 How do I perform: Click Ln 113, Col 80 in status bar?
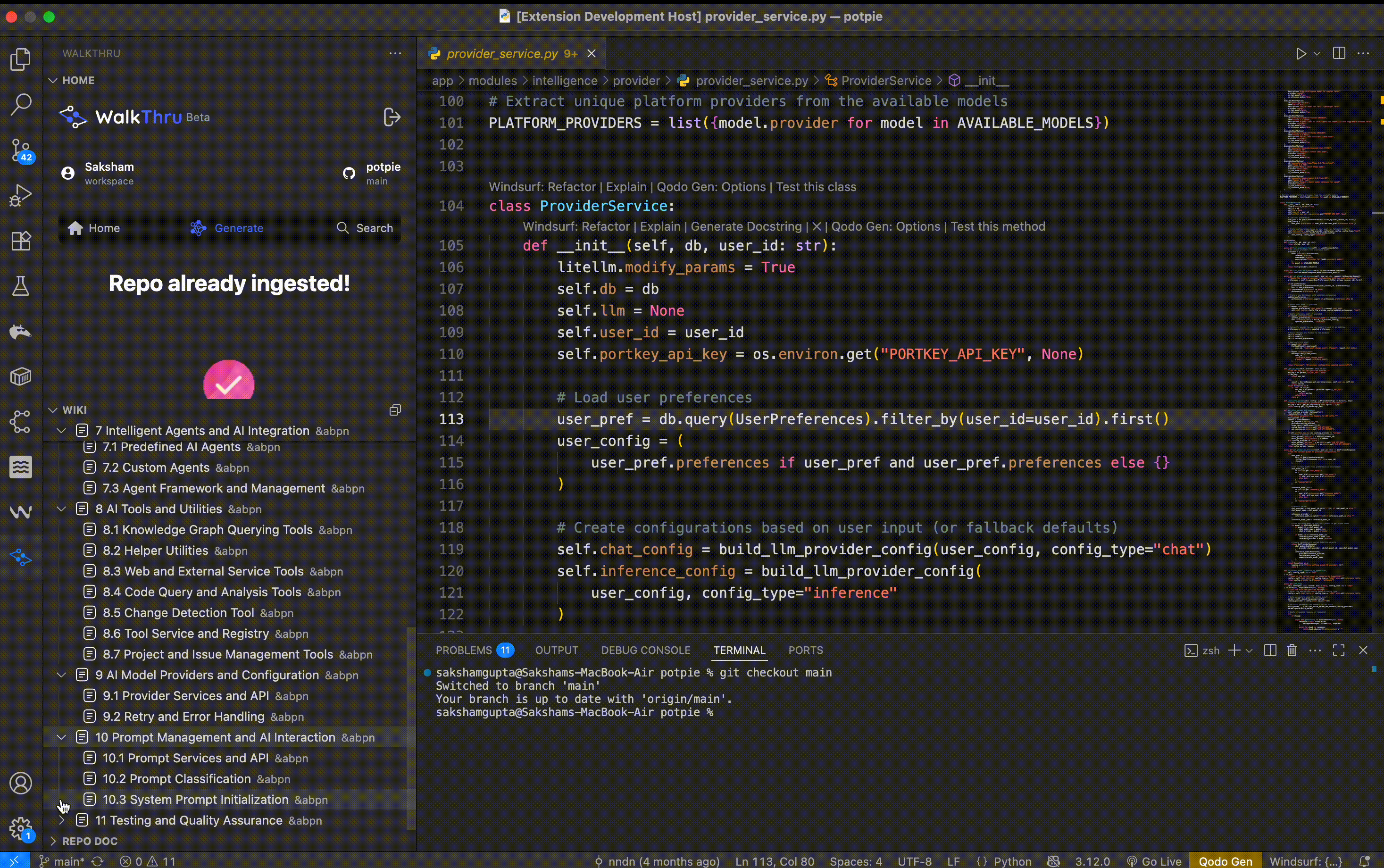(x=775, y=861)
